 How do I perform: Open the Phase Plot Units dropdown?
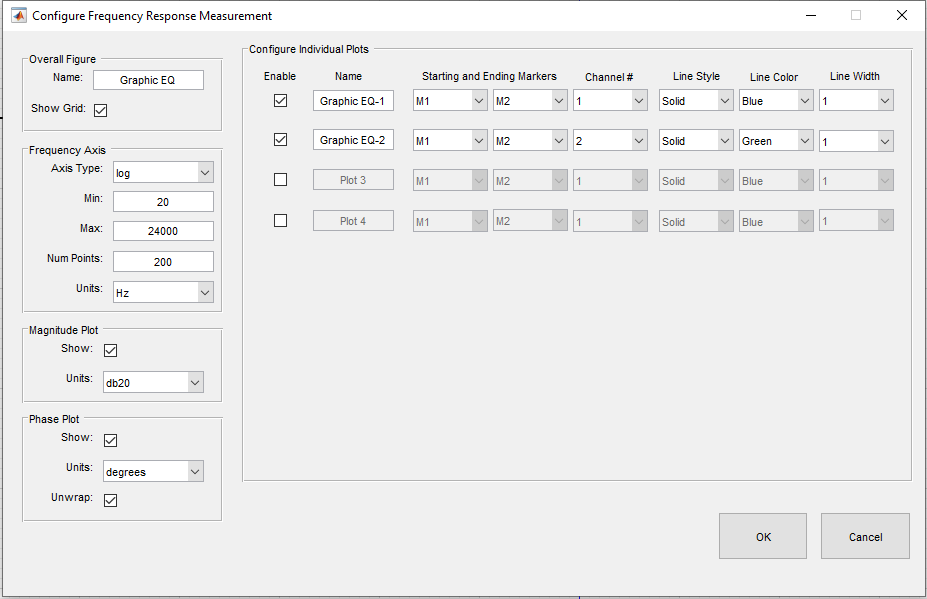(153, 471)
